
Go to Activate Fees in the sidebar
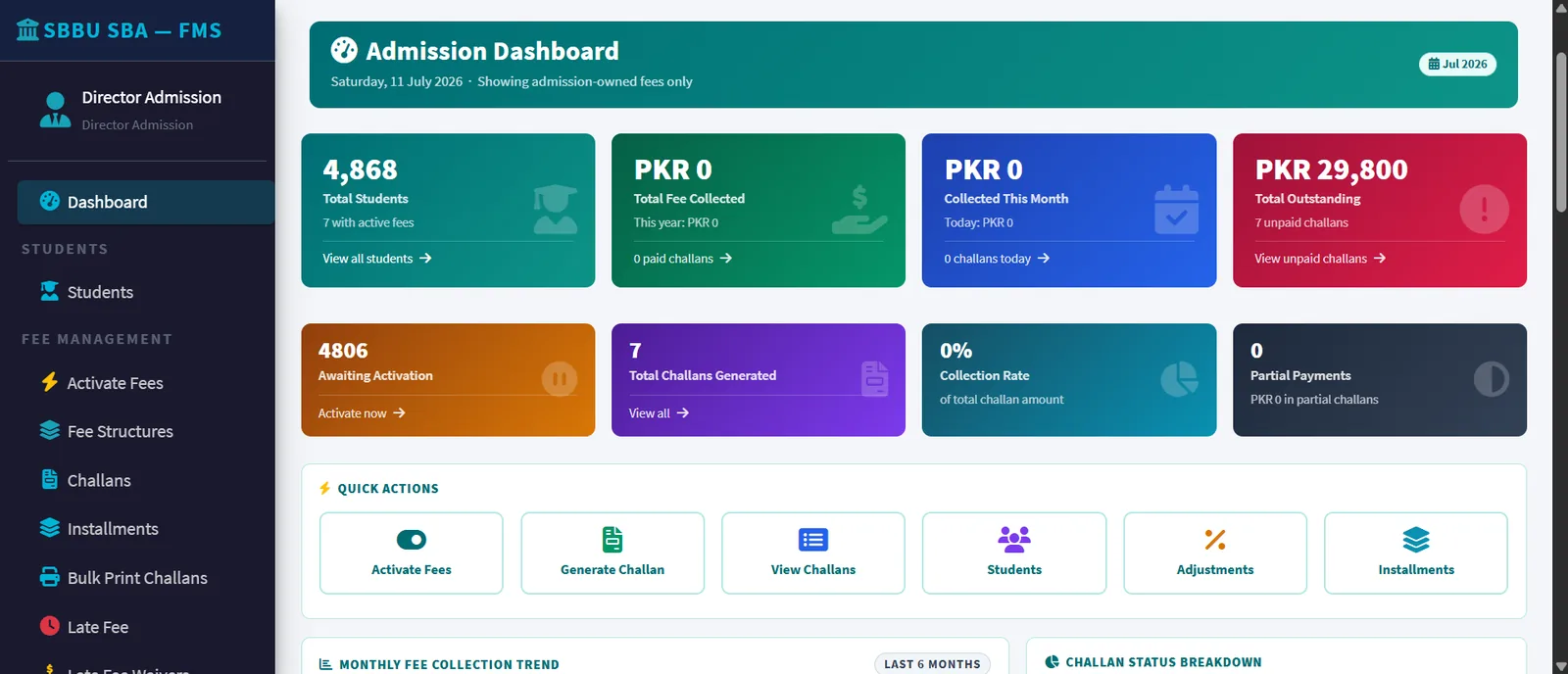pyautogui.click(x=145, y=383)
